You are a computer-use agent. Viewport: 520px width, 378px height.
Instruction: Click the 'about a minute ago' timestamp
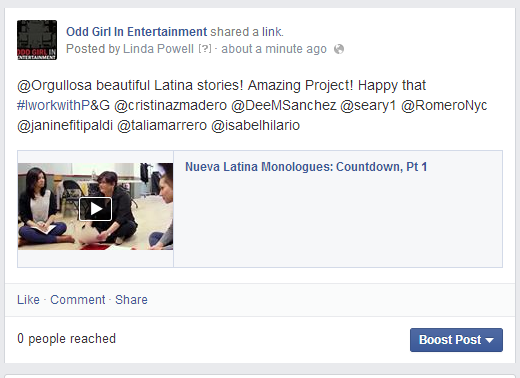(x=274, y=49)
